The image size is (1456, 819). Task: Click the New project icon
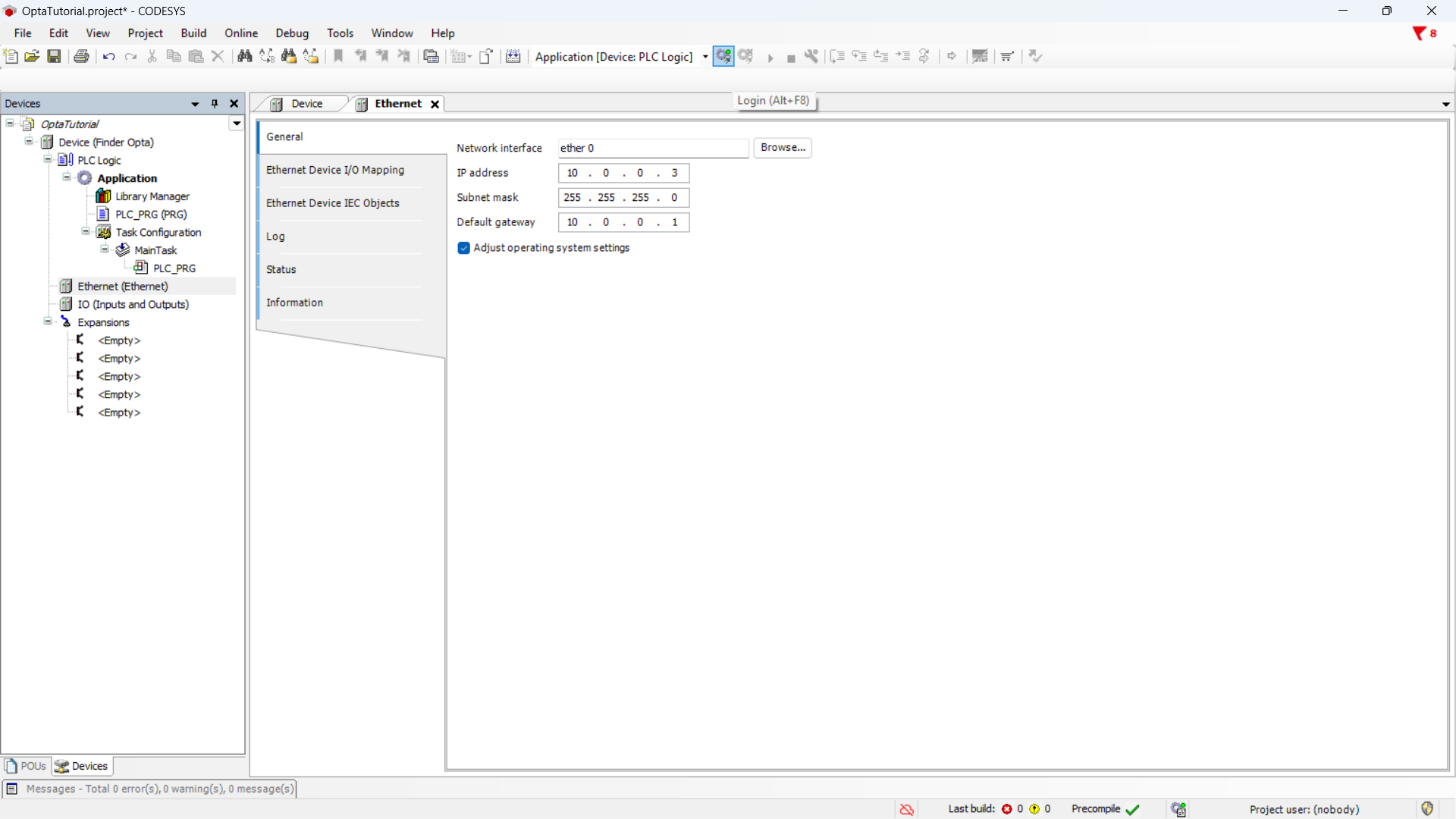(x=11, y=56)
